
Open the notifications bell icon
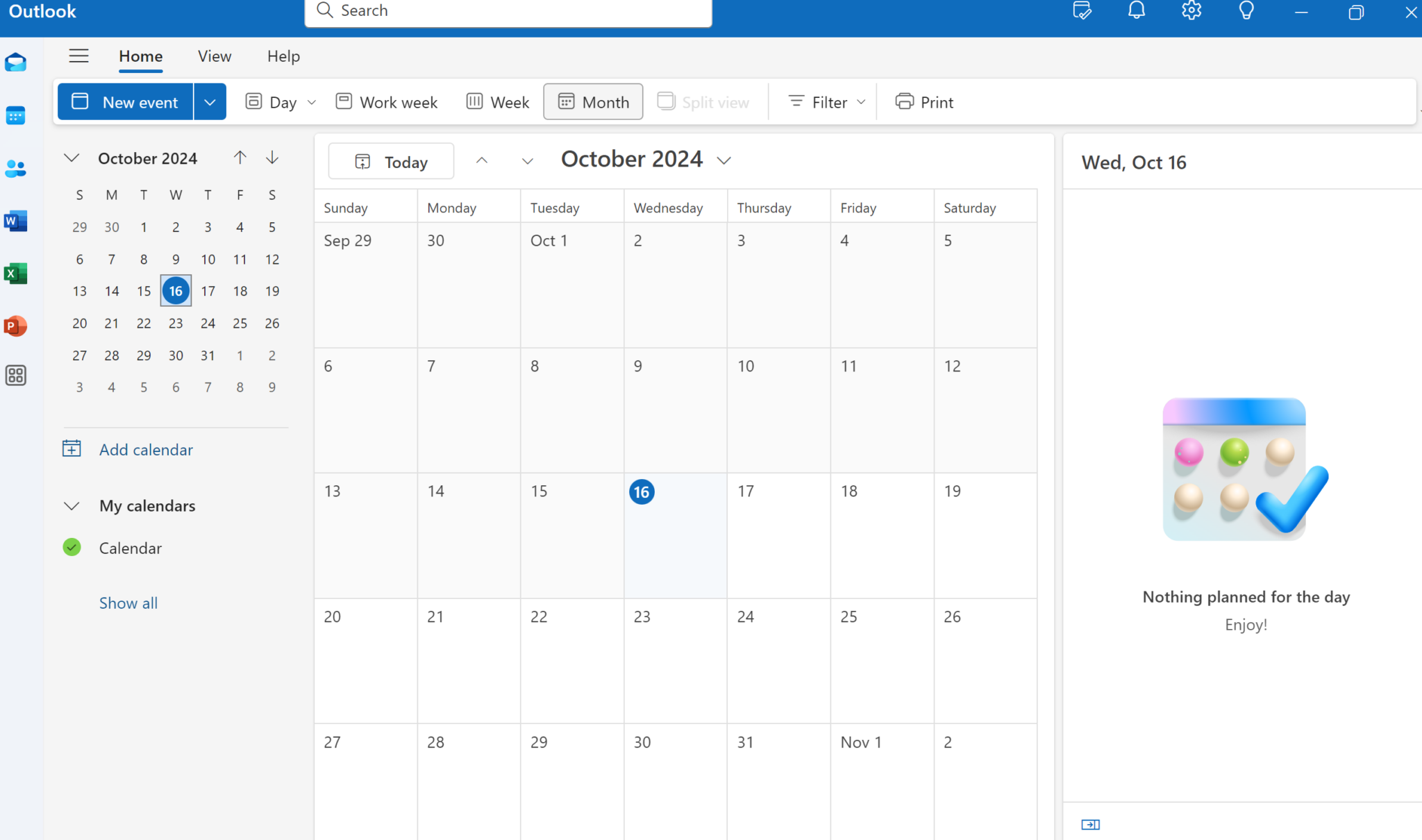click(x=1136, y=11)
